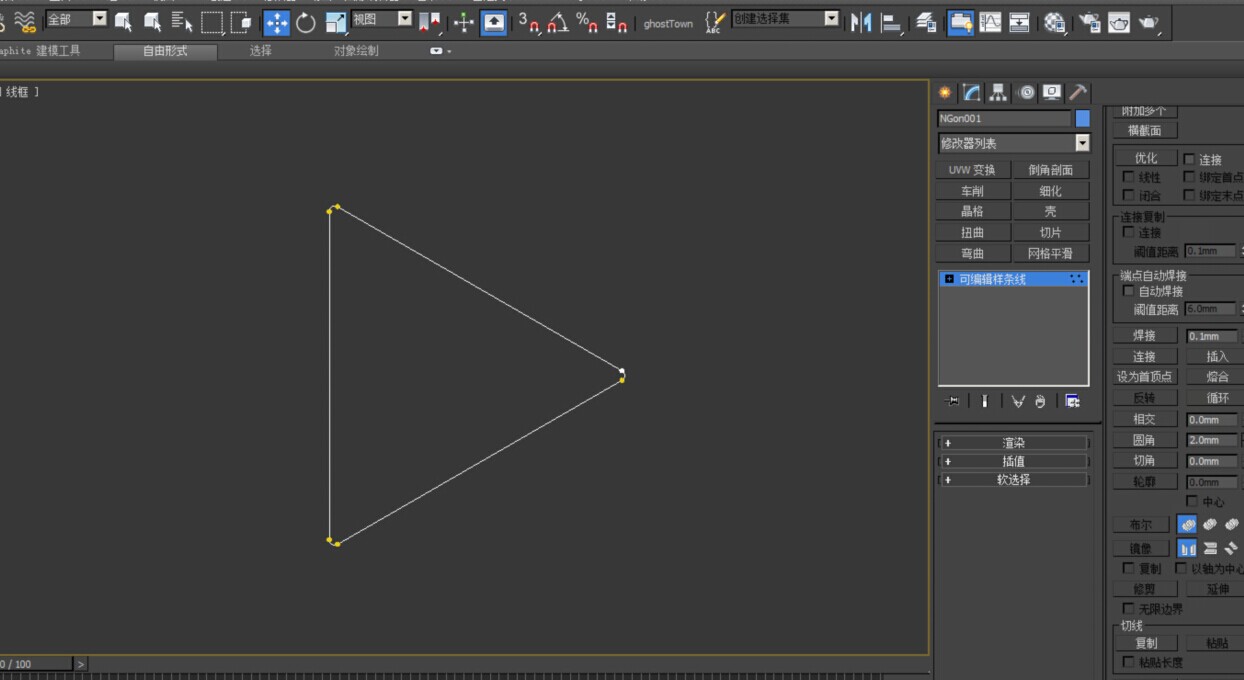Expand the 渲染 rollout

[1013, 443]
